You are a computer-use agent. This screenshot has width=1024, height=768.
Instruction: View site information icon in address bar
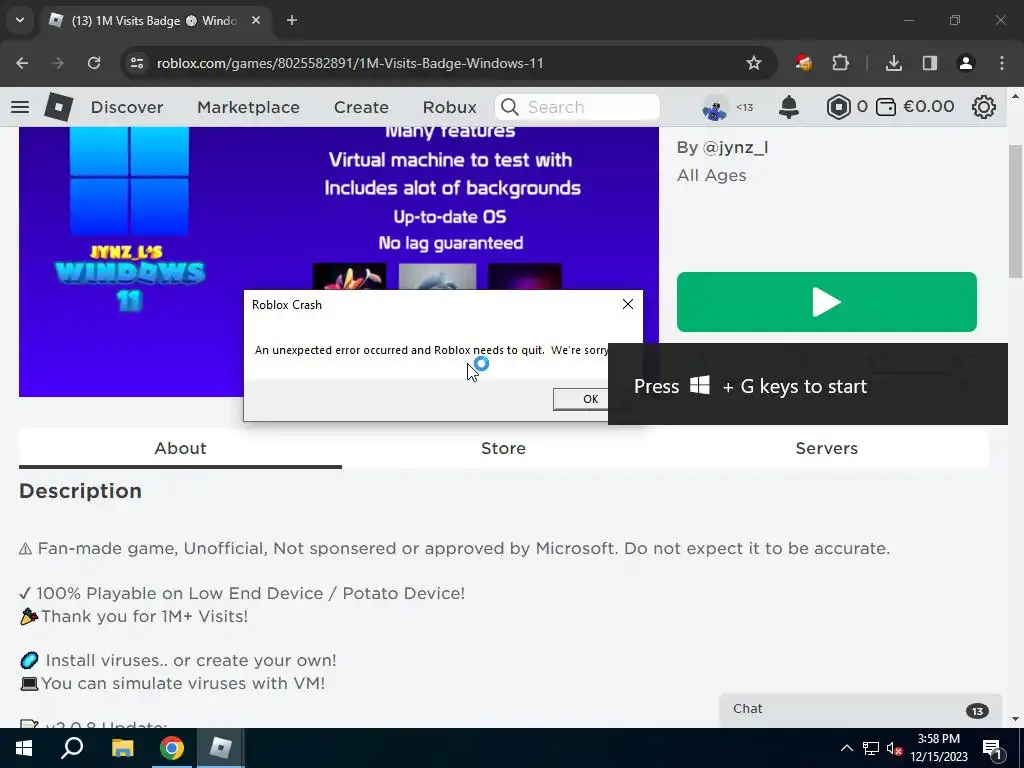[x=136, y=63]
